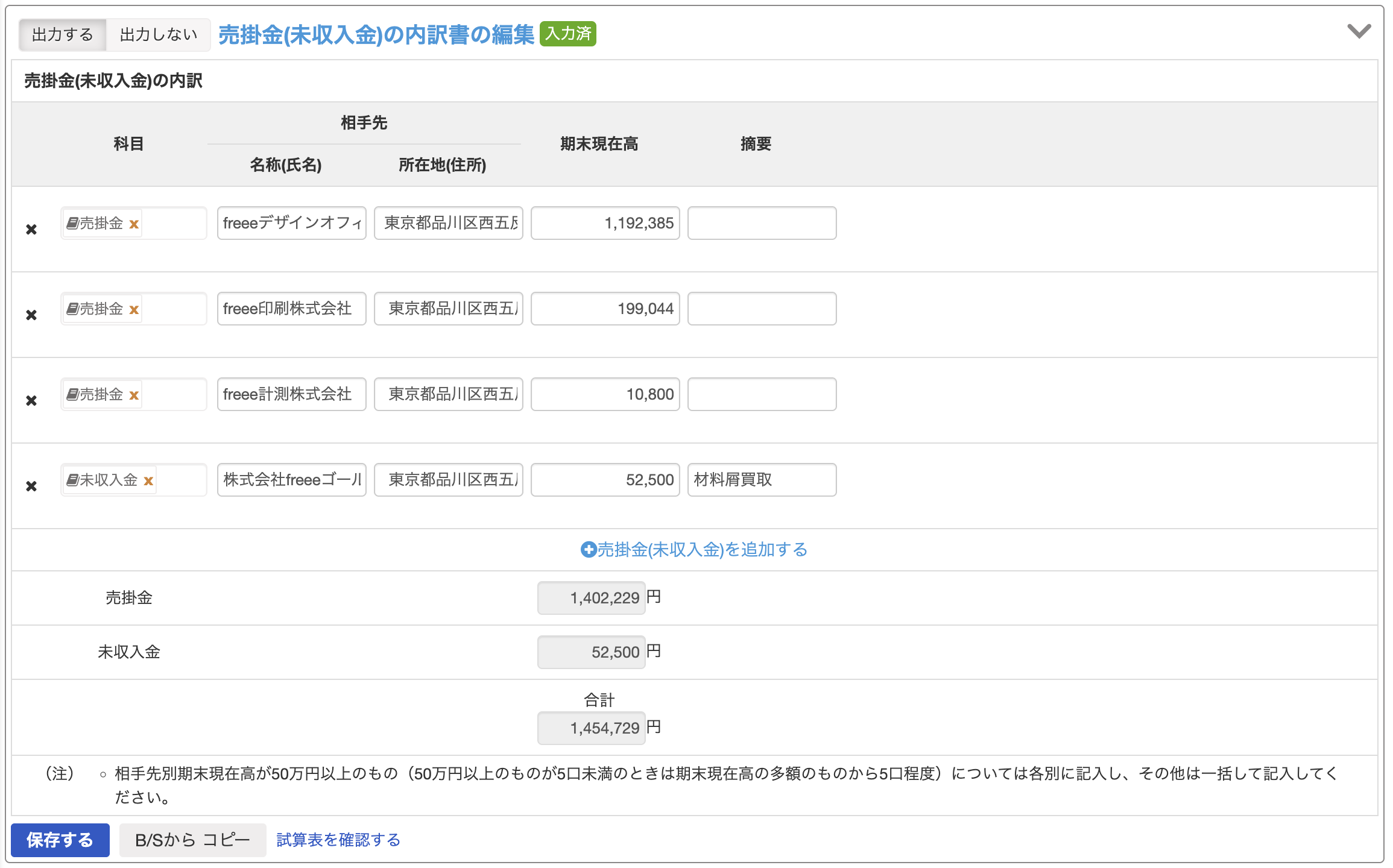Open 科目 selector in freee計測株式会社 row
The width and height of the screenshot is (1393, 868).
[134, 394]
